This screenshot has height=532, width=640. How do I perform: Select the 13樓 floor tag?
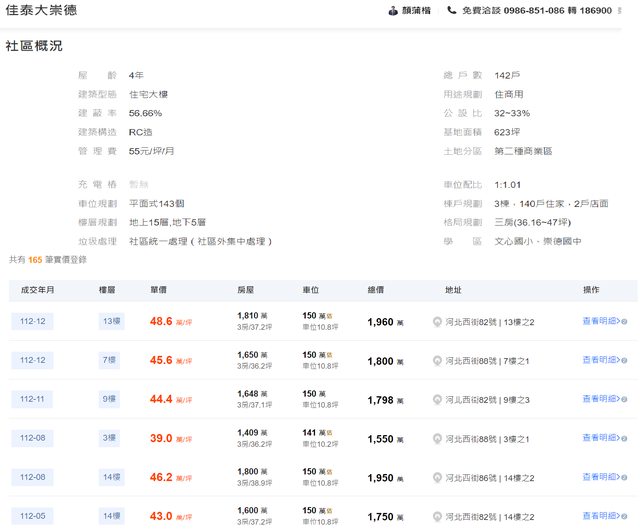pos(110,322)
